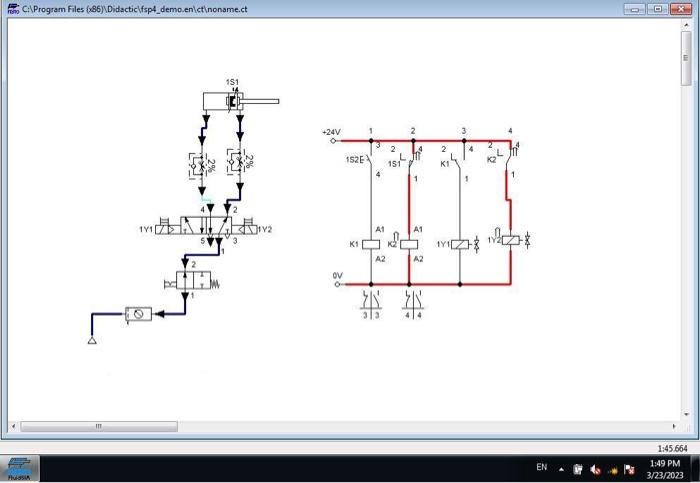Screen dimensions: 700x483
Task: Click the muted volume tray icon
Action: (x=595, y=469)
